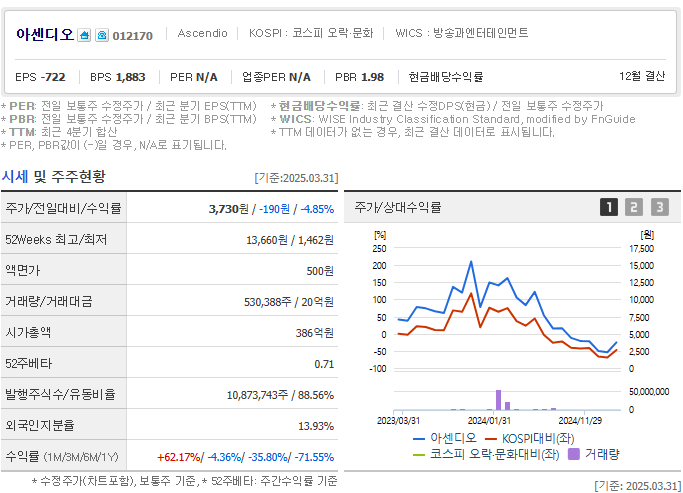Click English name Ascendio
Image resolution: width=683 pixels, height=493 pixels.
pyautogui.click(x=203, y=34)
